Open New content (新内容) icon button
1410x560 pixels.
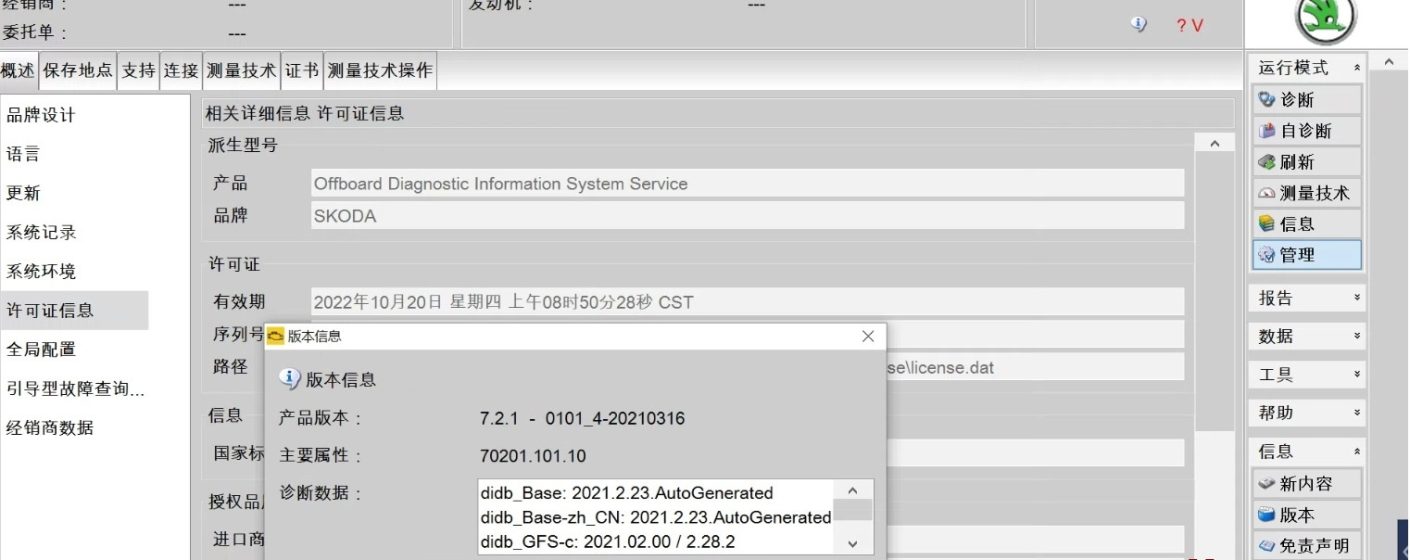click(1305, 484)
